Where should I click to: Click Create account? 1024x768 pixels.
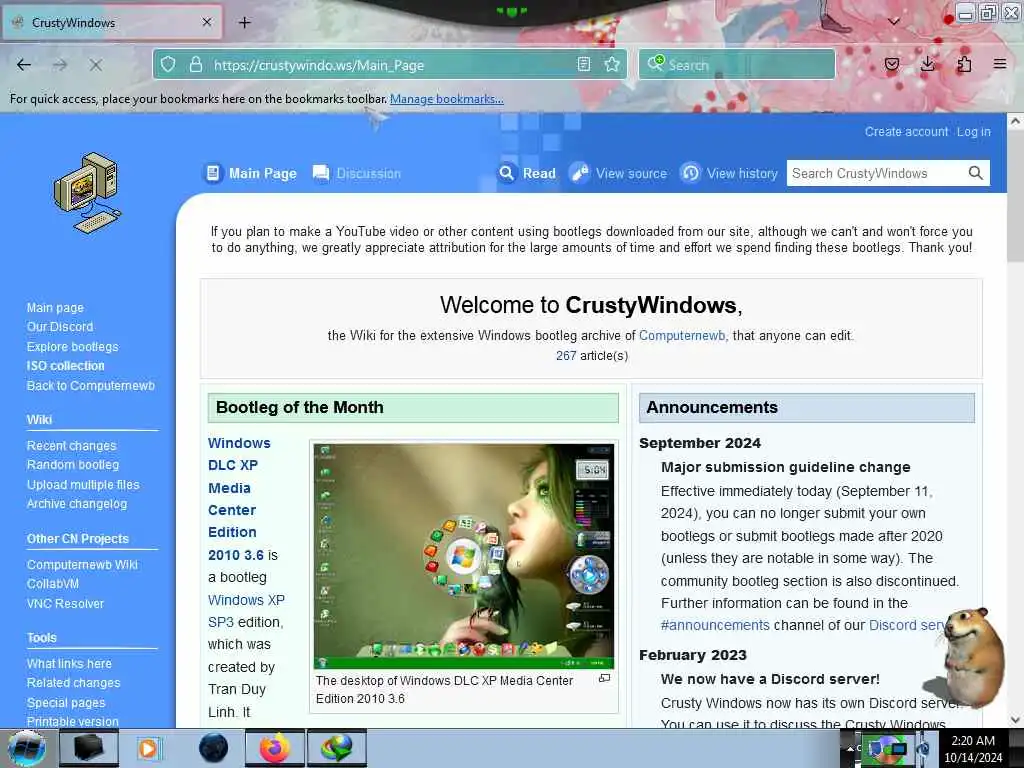tap(906, 132)
